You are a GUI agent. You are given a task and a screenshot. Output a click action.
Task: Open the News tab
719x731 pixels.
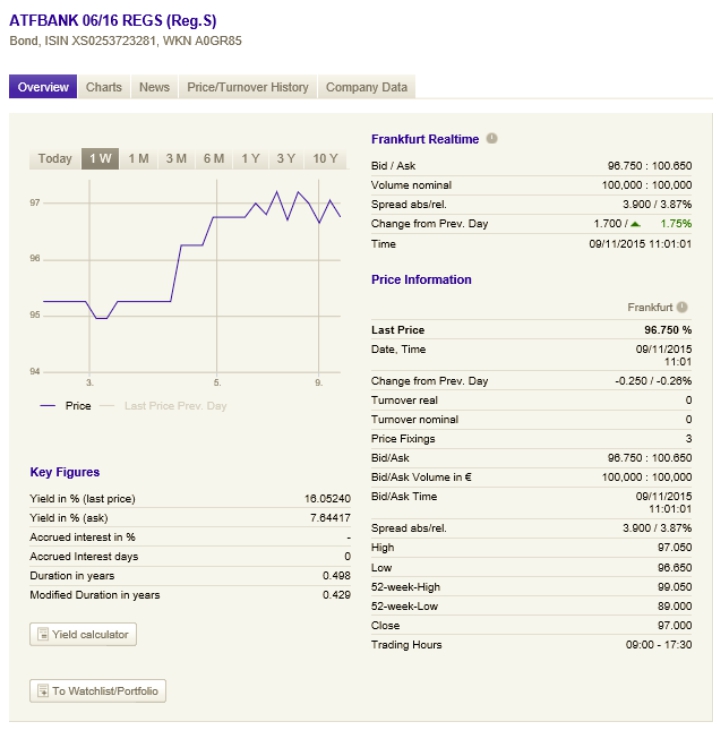[154, 87]
